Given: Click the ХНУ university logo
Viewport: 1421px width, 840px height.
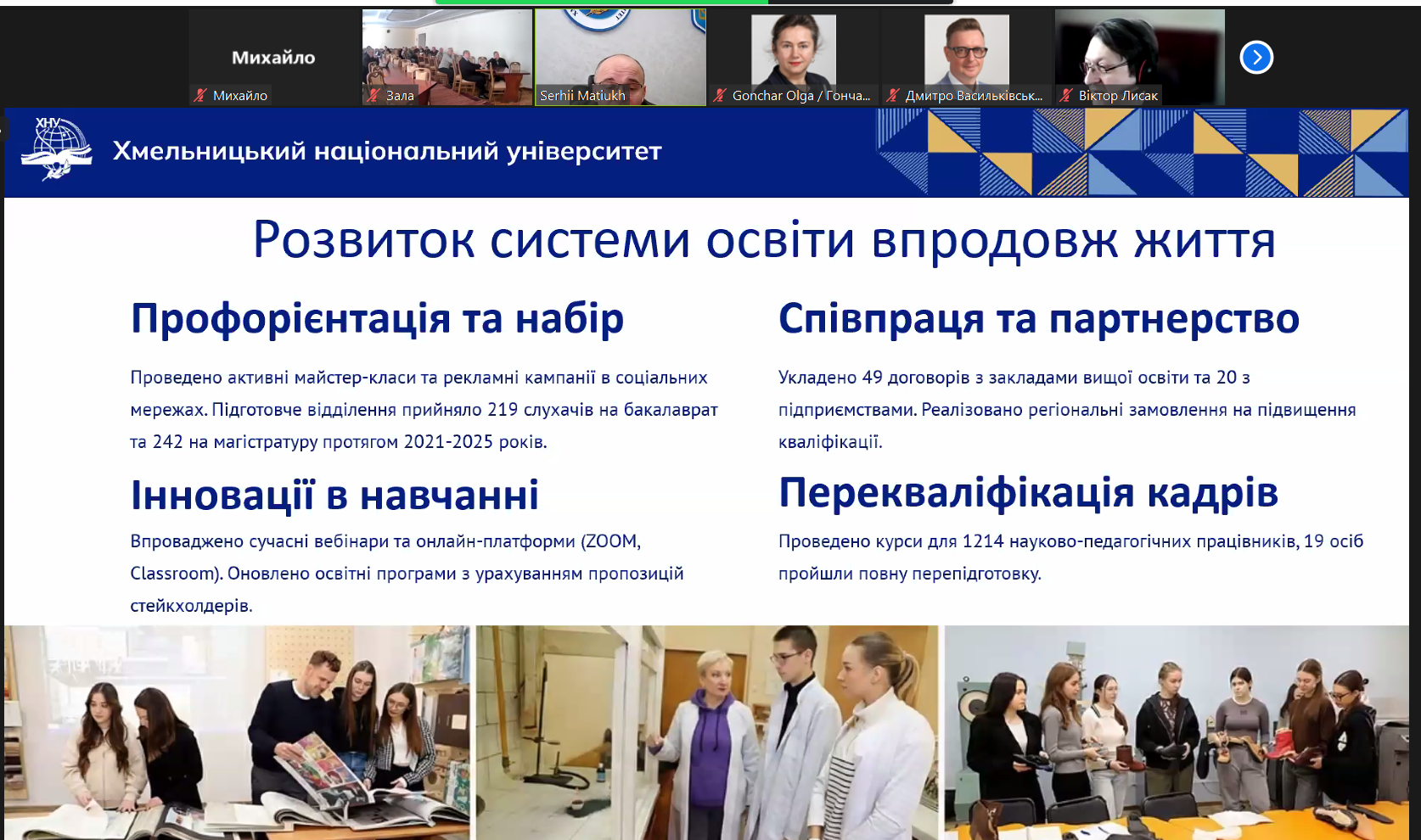Looking at the screenshot, I should (56, 150).
